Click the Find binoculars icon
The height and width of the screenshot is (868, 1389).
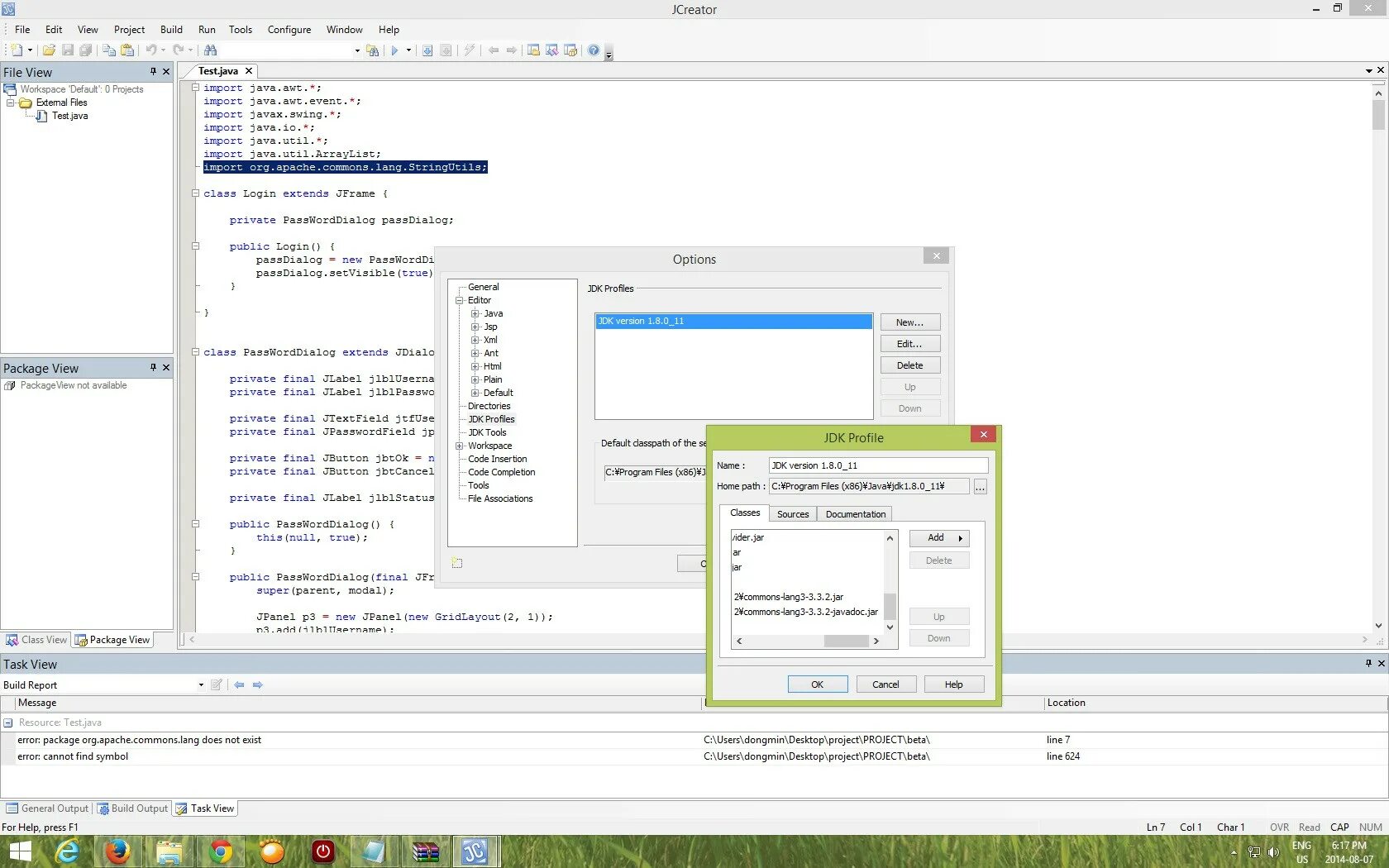210,50
